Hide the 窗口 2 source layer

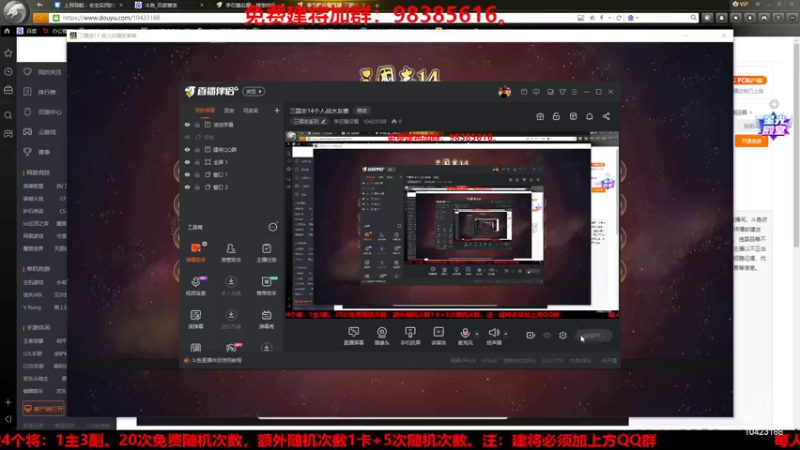click(x=187, y=187)
